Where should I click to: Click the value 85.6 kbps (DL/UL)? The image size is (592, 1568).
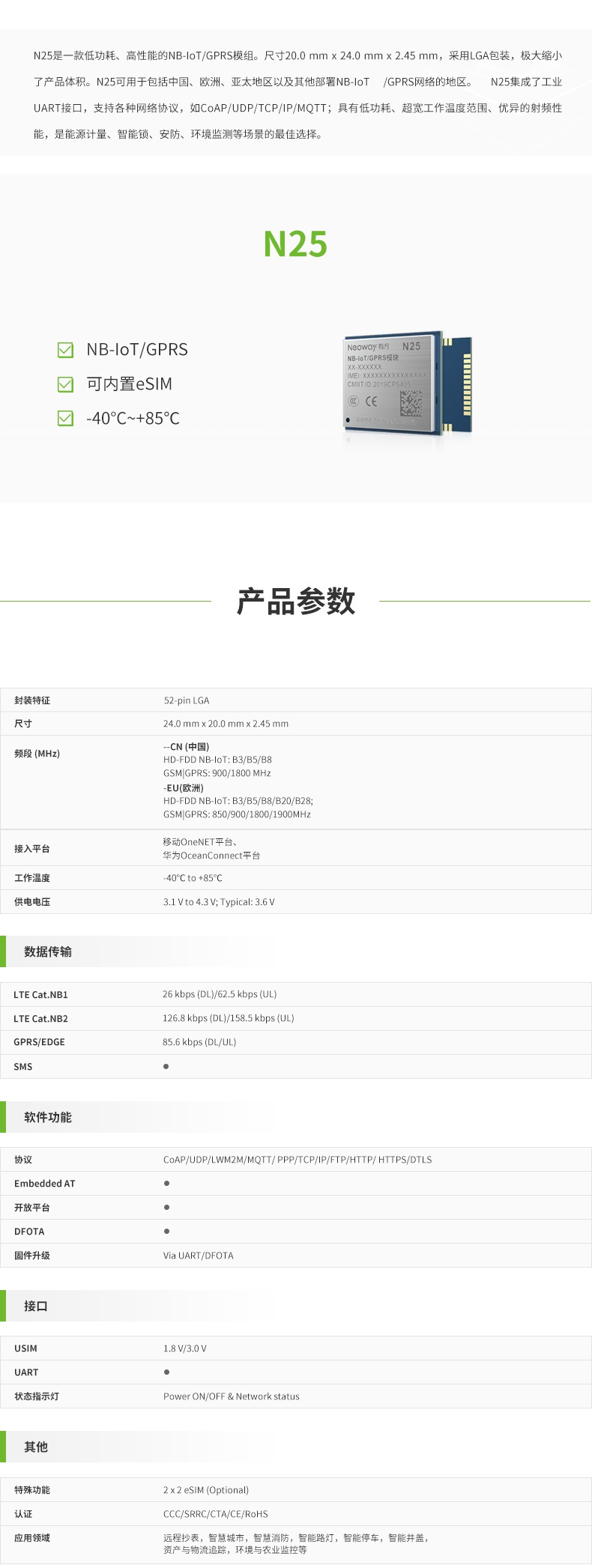[199, 1042]
